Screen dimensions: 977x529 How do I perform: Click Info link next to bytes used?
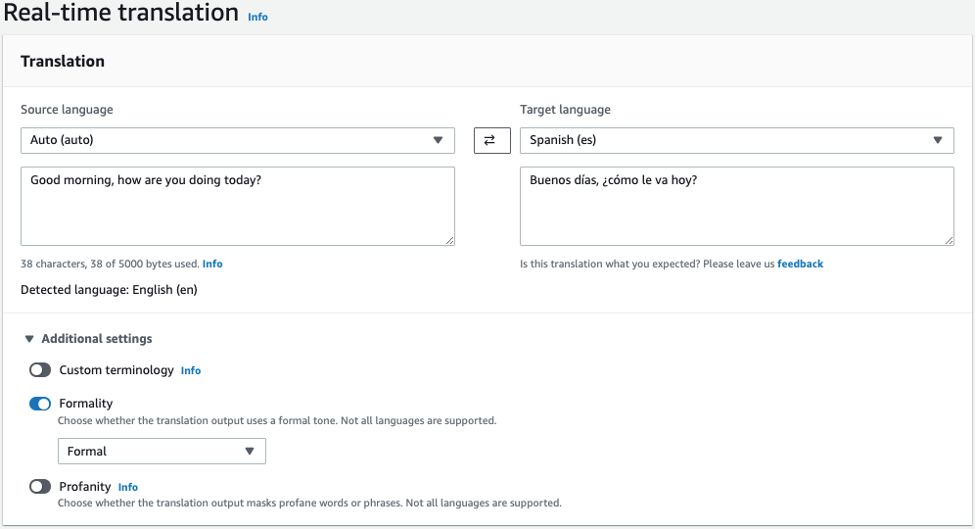(212, 264)
